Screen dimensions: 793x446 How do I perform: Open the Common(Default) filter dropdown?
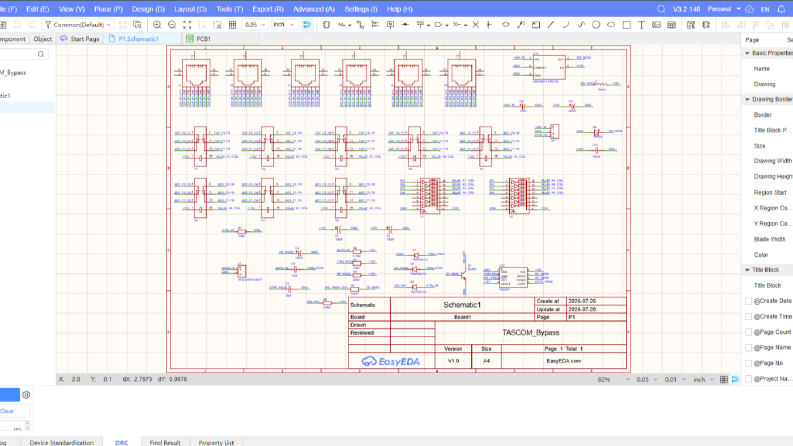coord(78,25)
